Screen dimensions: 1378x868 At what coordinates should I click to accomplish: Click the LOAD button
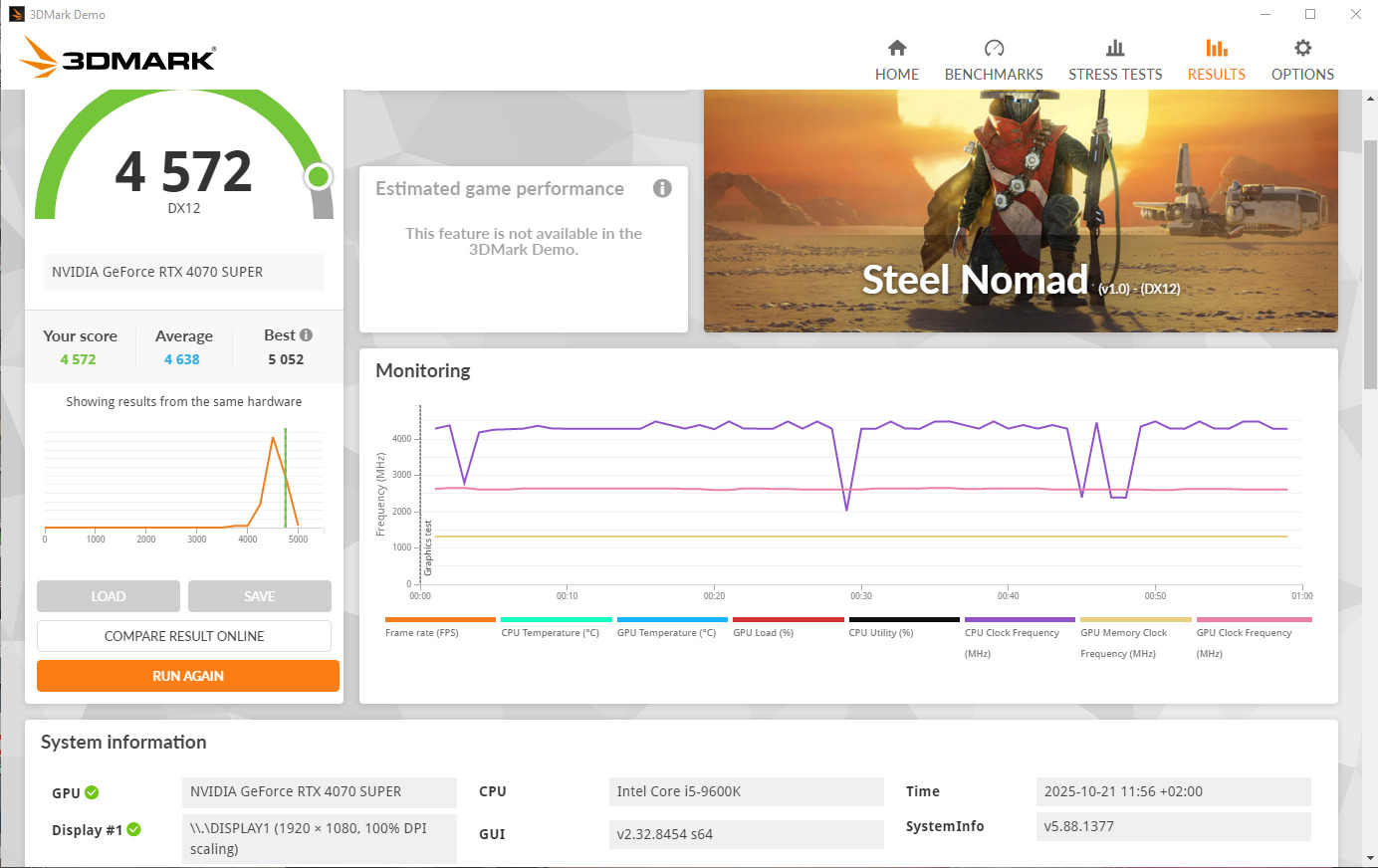[x=109, y=596]
